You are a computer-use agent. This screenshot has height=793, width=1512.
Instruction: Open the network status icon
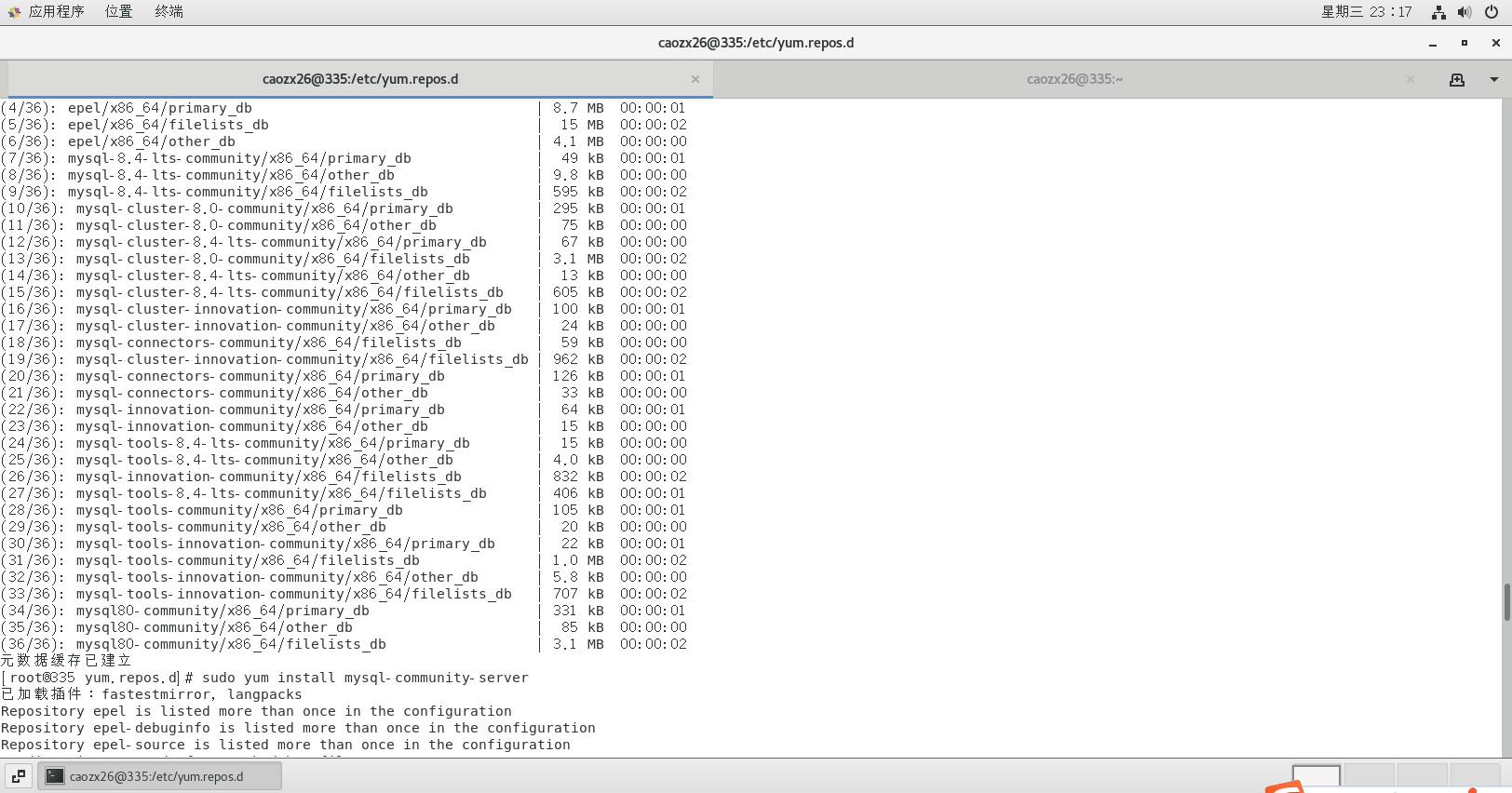[1438, 12]
